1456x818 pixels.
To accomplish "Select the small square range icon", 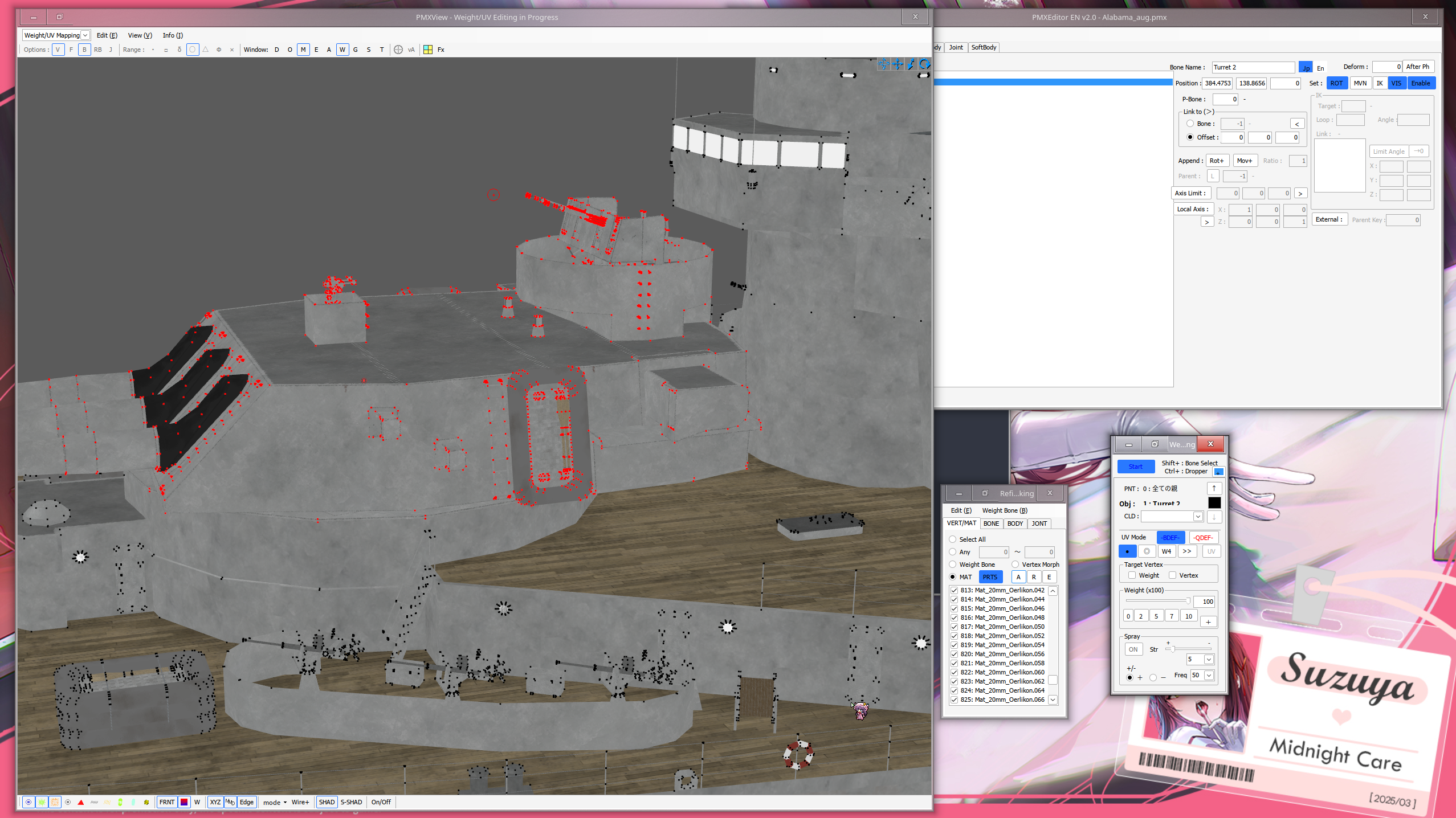I will pyautogui.click(x=166, y=50).
